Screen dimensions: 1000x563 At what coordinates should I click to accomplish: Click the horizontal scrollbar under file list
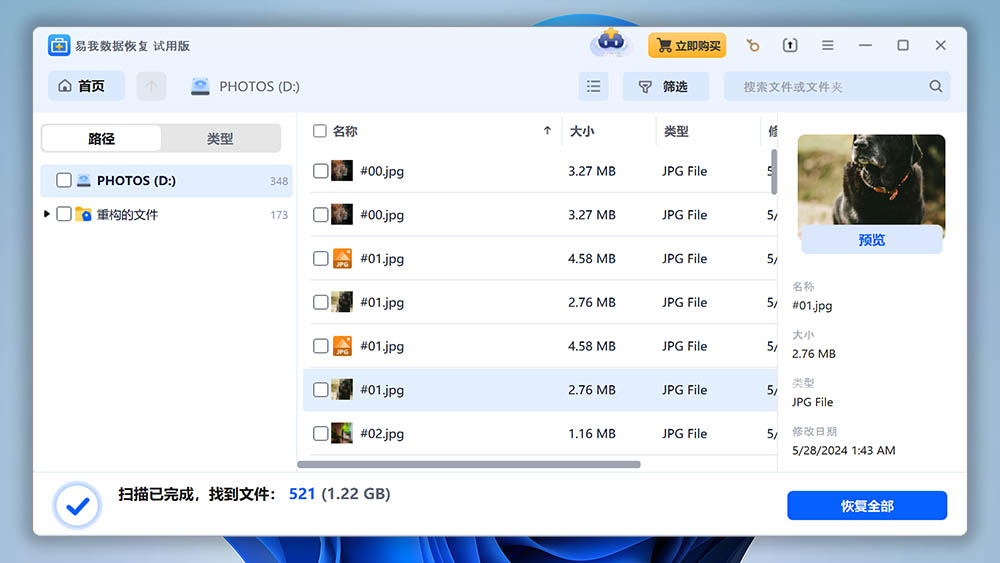click(469, 464)
